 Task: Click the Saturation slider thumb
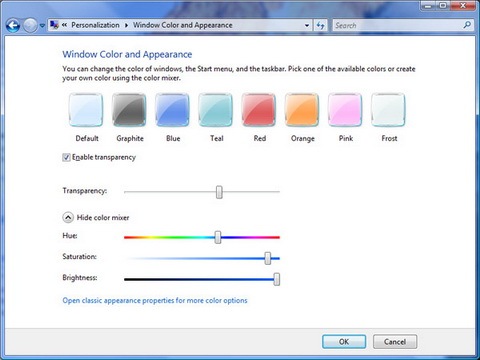[x=268, y=258]
